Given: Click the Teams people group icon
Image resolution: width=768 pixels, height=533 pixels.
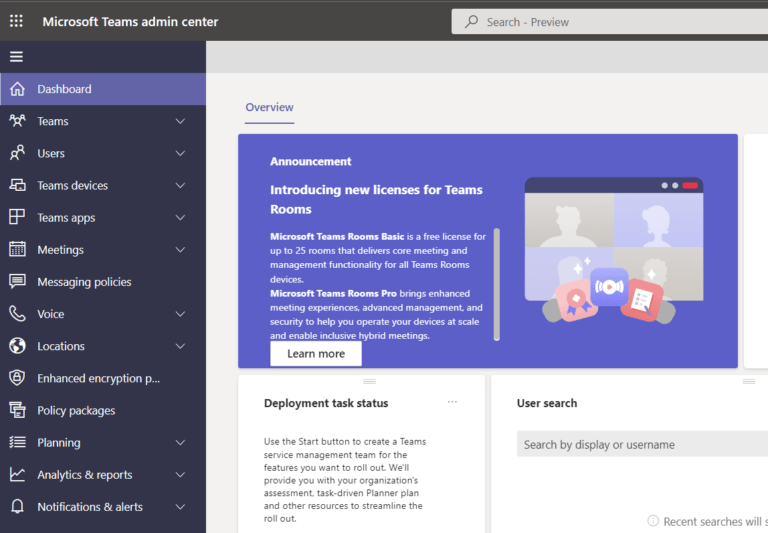Looking at the screenshot, I should [x=17, y=121].
